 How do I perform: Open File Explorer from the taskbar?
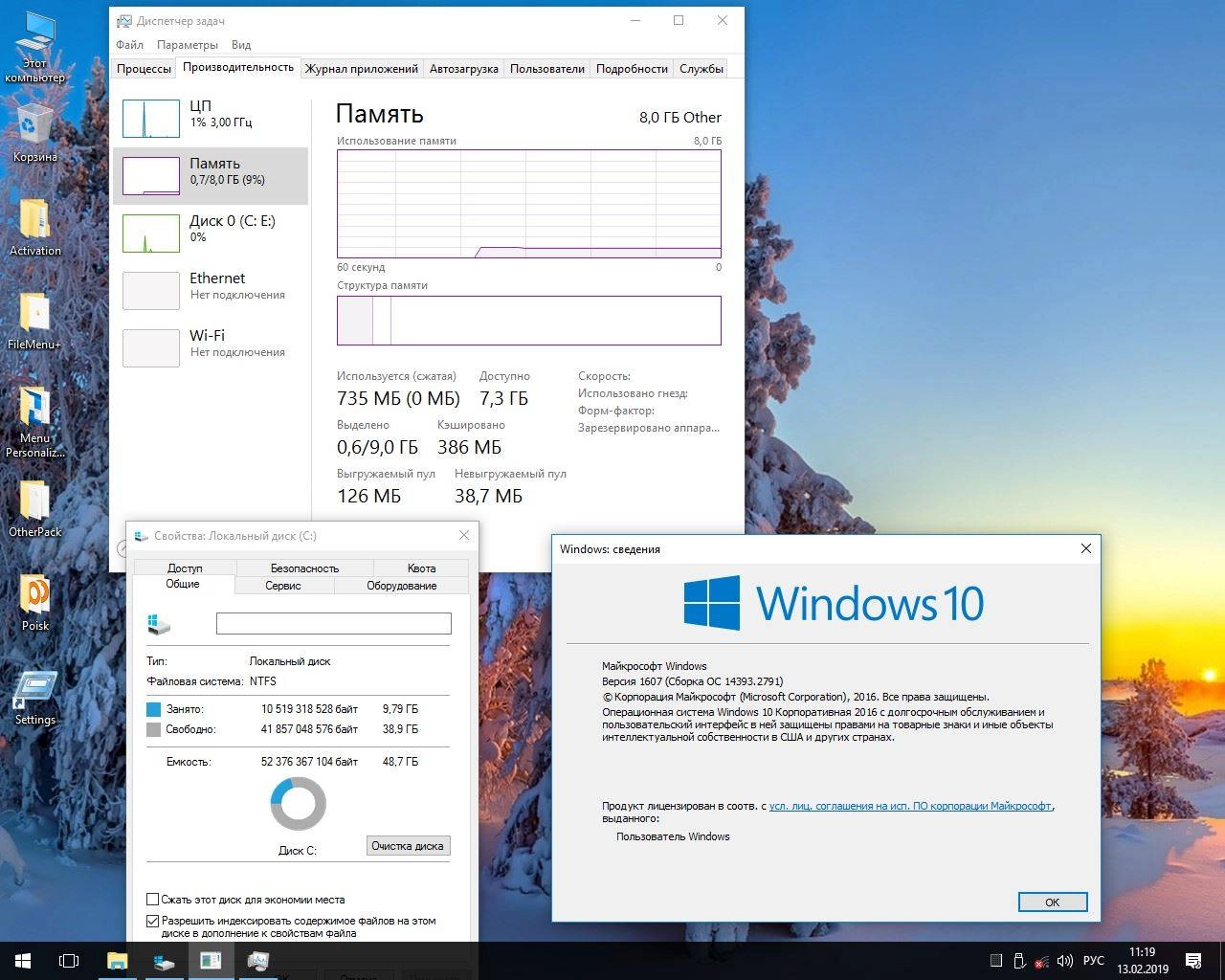click(x=117, y=961)
